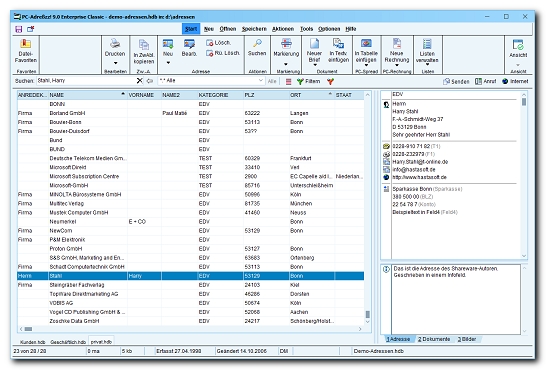Screen dimensions: 546x370
Task: Click In Textv. einfügen icon
Action: 338,44
